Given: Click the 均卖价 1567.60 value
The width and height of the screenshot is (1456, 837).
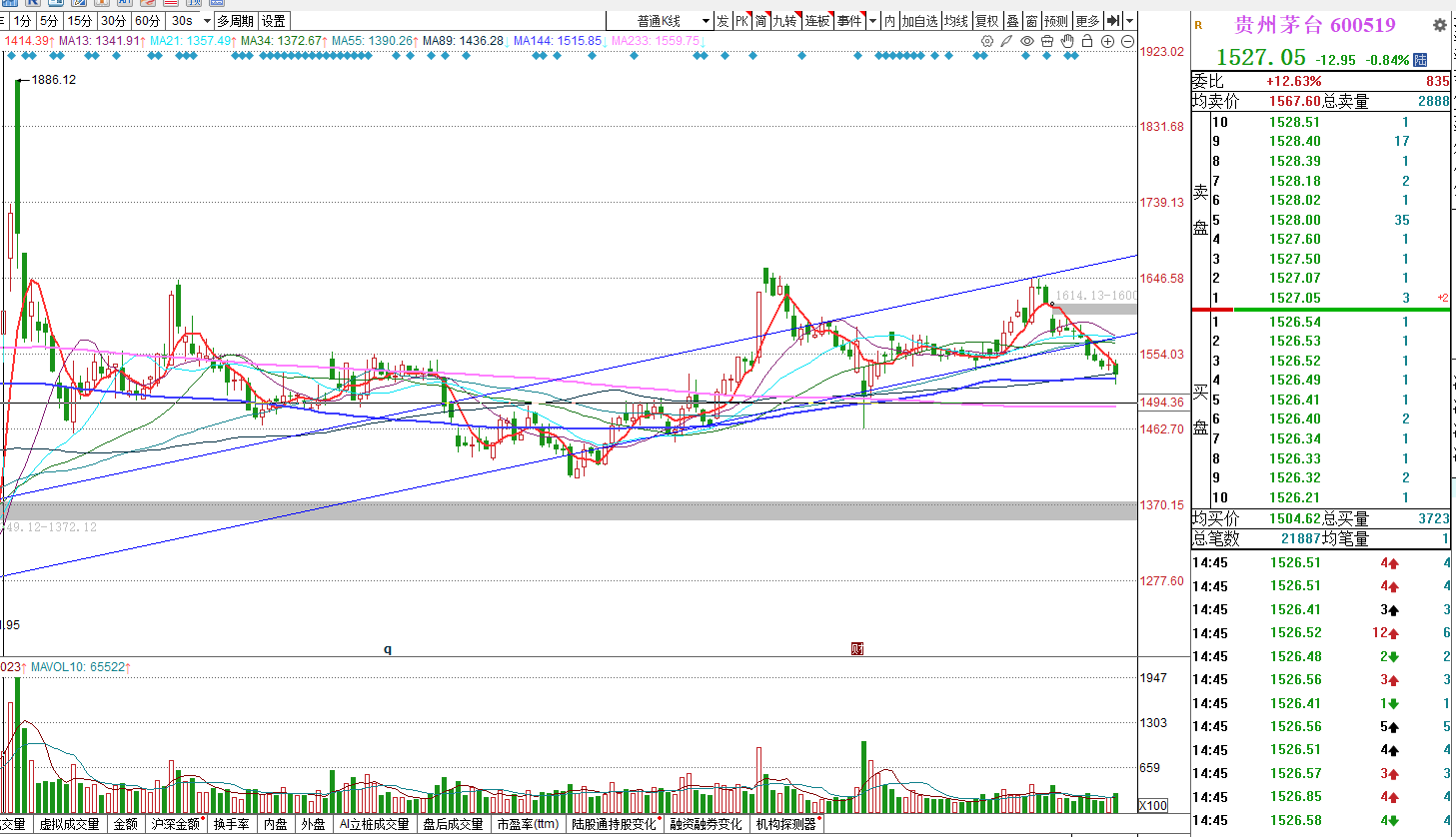Looking at the screenshot, I should coord(1295,102).
